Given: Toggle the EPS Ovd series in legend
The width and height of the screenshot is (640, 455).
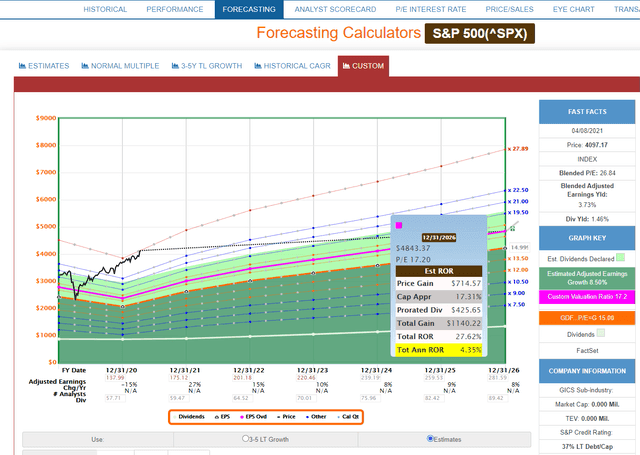Looking at the screenshot, I should tap(253, 417).
